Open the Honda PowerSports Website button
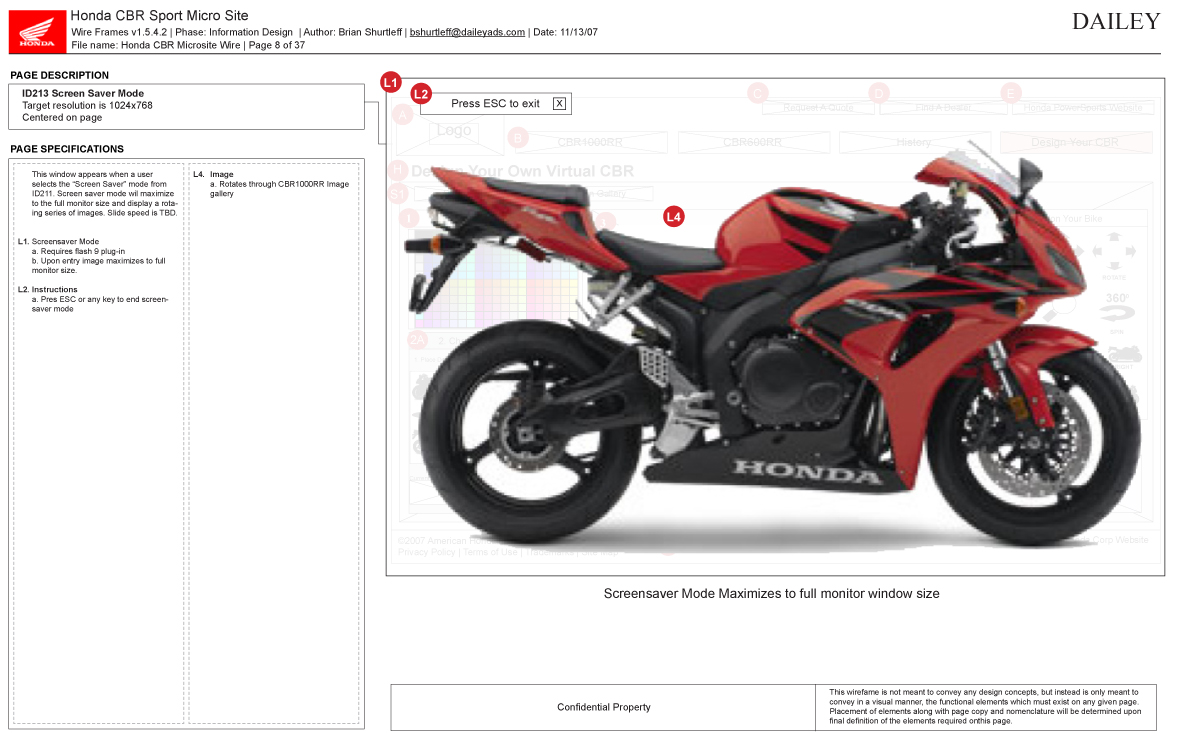The height and width of the screenshot is (733, 1197). [x=1082, y=107]
